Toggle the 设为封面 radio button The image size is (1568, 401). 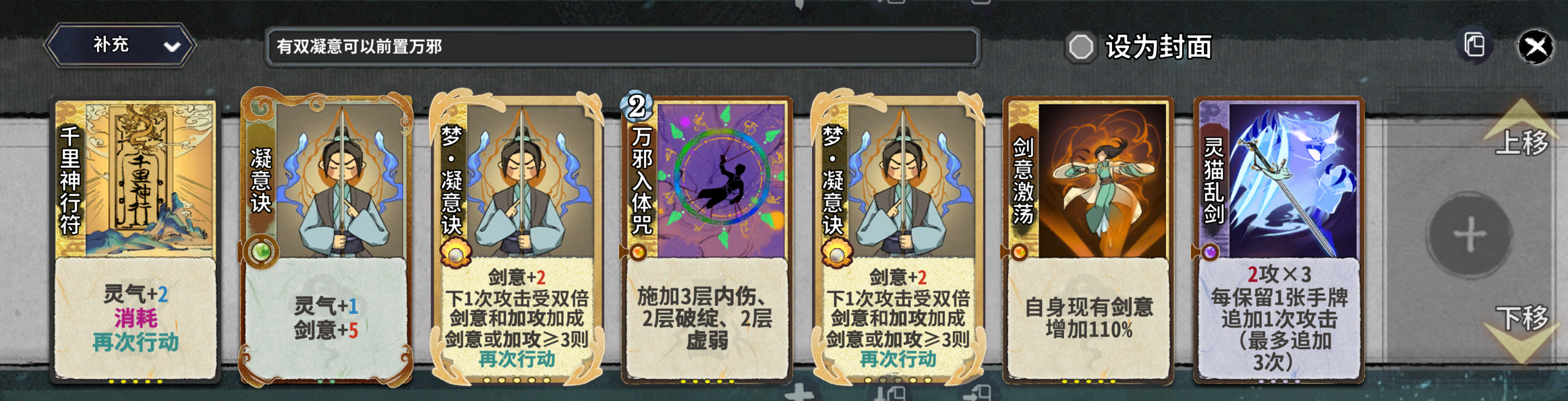point(1081,47)
